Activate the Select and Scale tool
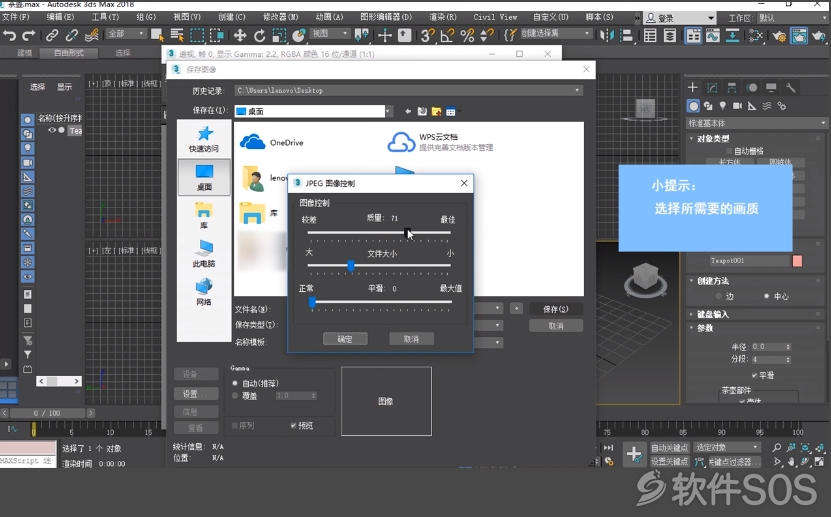Viewport: 831px width, 517px height. [x=279, y=35]
